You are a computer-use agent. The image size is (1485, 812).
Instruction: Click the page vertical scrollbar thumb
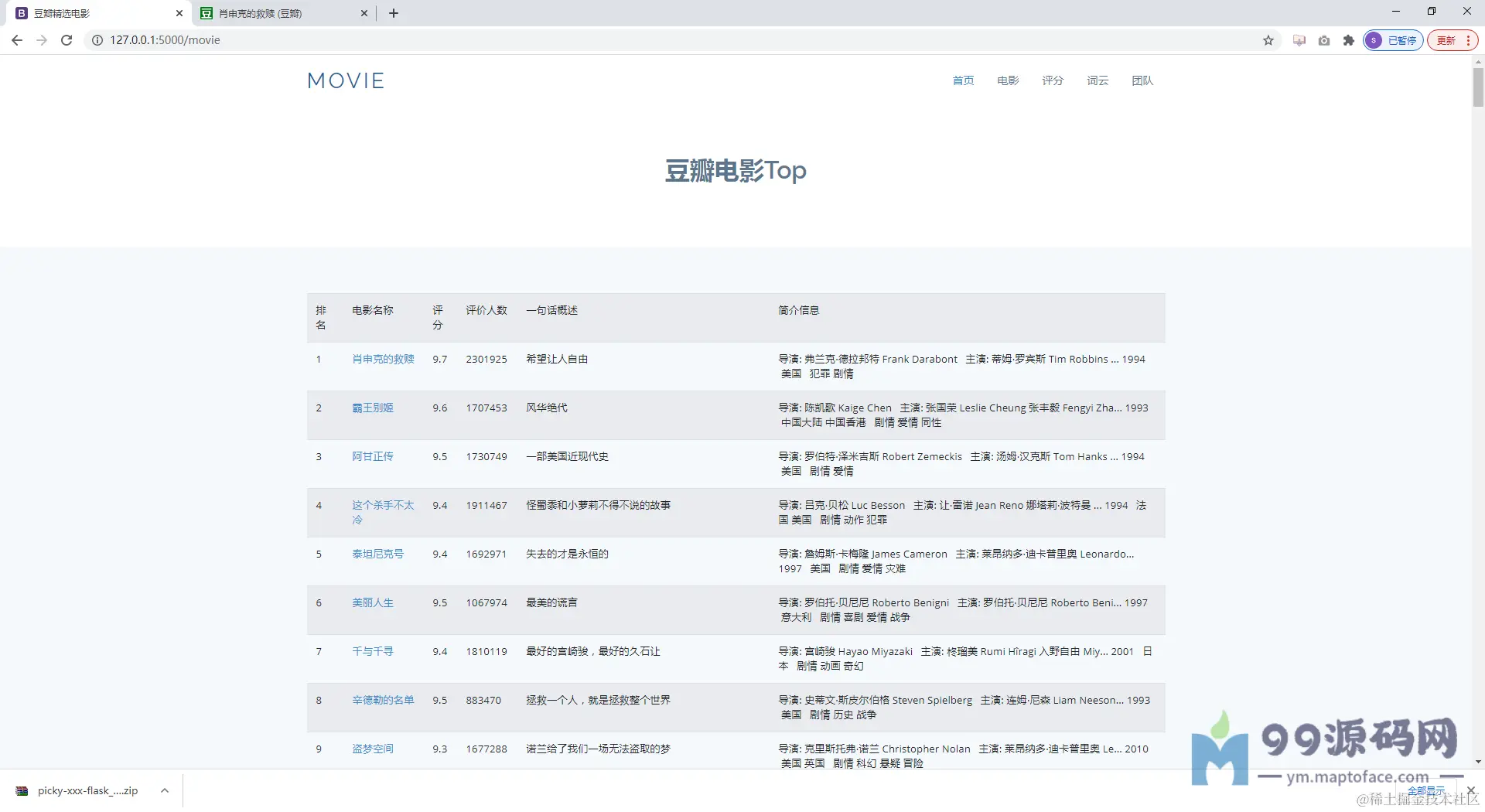click(x=1478, y=87)
